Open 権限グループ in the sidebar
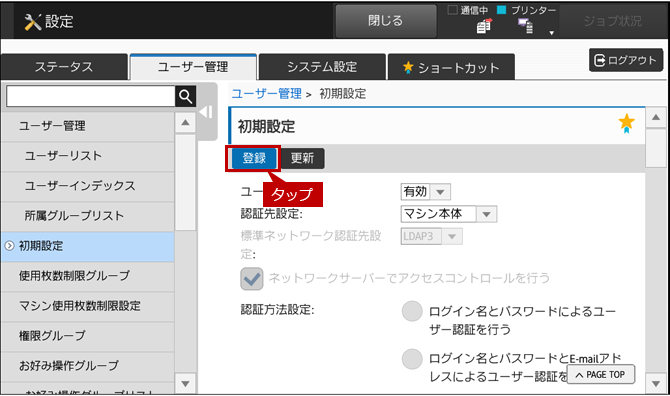This screenshot has width=670, height=396. (88, 336)
